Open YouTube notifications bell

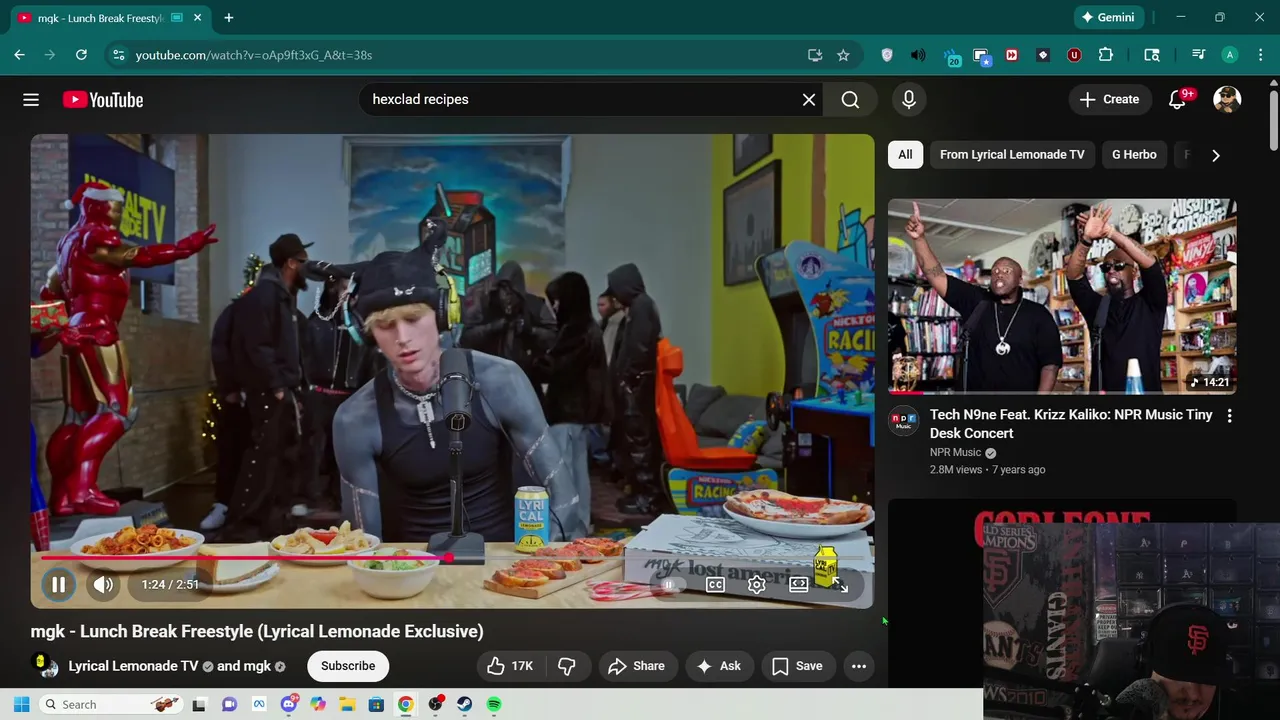tap(1178, 100)
